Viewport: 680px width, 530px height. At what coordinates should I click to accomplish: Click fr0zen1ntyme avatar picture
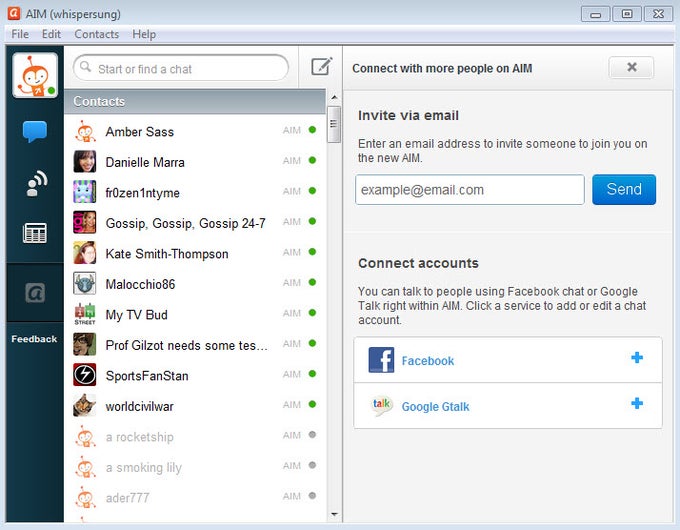pos(85,192)
